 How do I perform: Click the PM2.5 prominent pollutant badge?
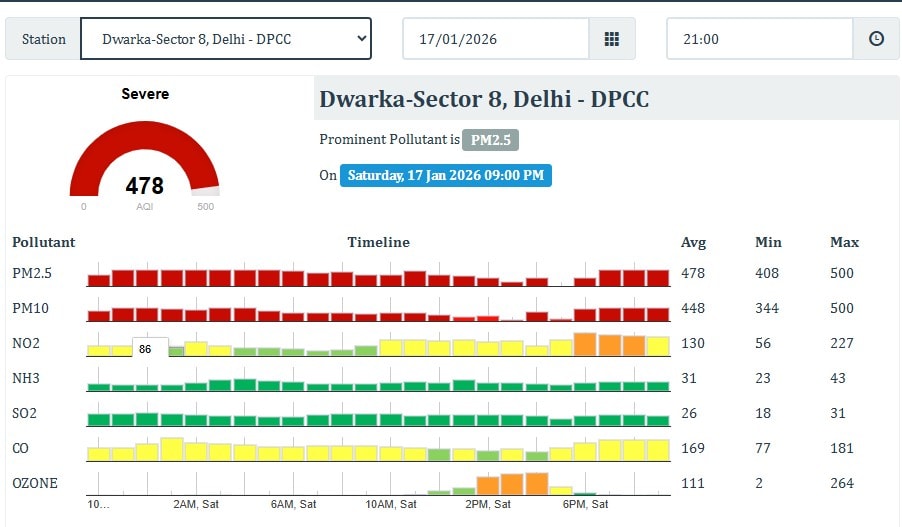pyautogui.click(x=491, y=140)
